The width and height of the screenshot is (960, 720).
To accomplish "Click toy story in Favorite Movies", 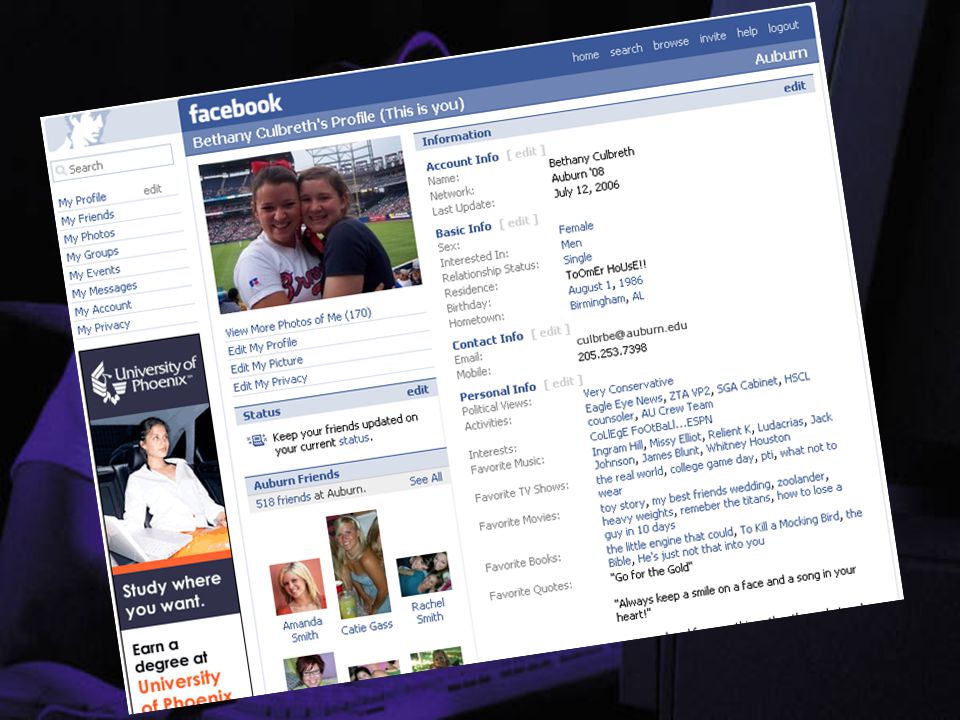I will [x=623, y=506].
